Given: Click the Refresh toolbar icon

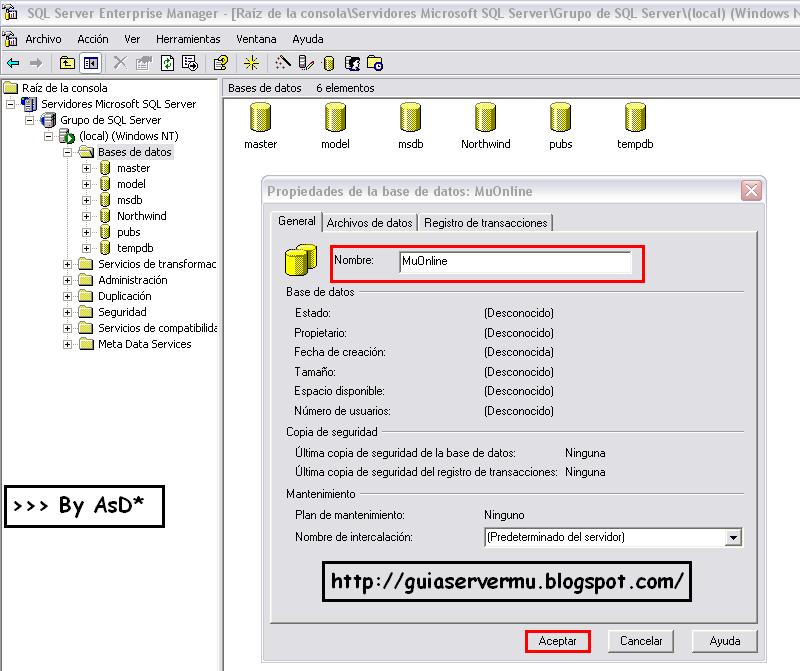Looking at the screenshot, I should 167,63.
